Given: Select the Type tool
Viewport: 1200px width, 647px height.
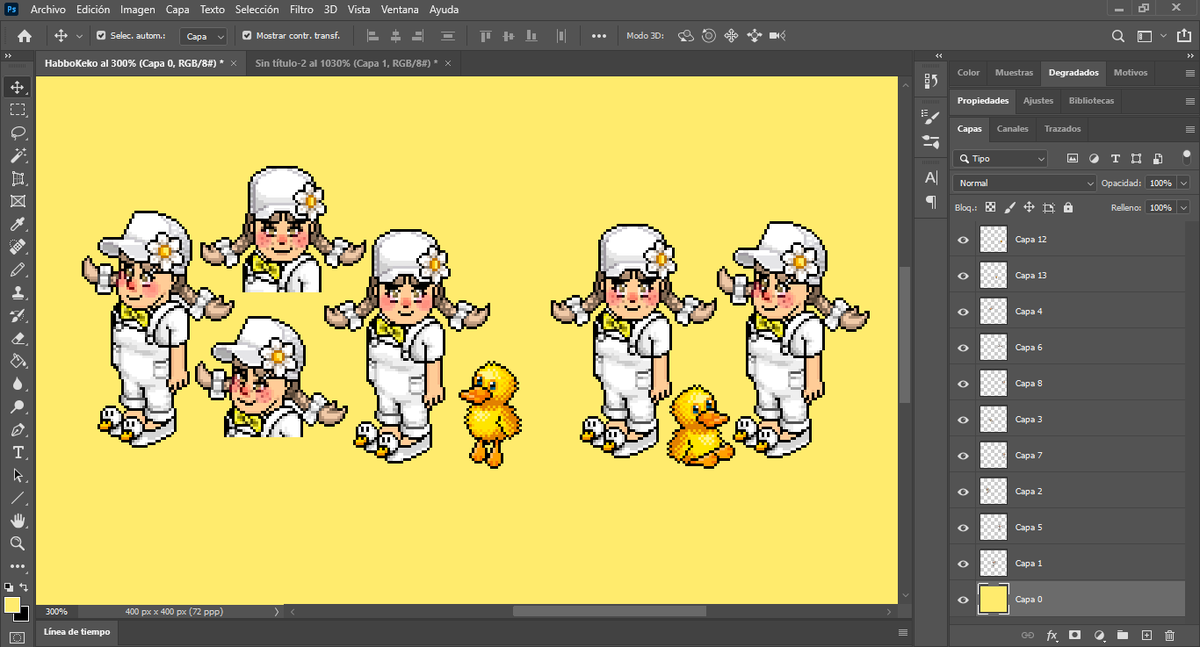Looking at the screenshot, I should pos(18,453).
